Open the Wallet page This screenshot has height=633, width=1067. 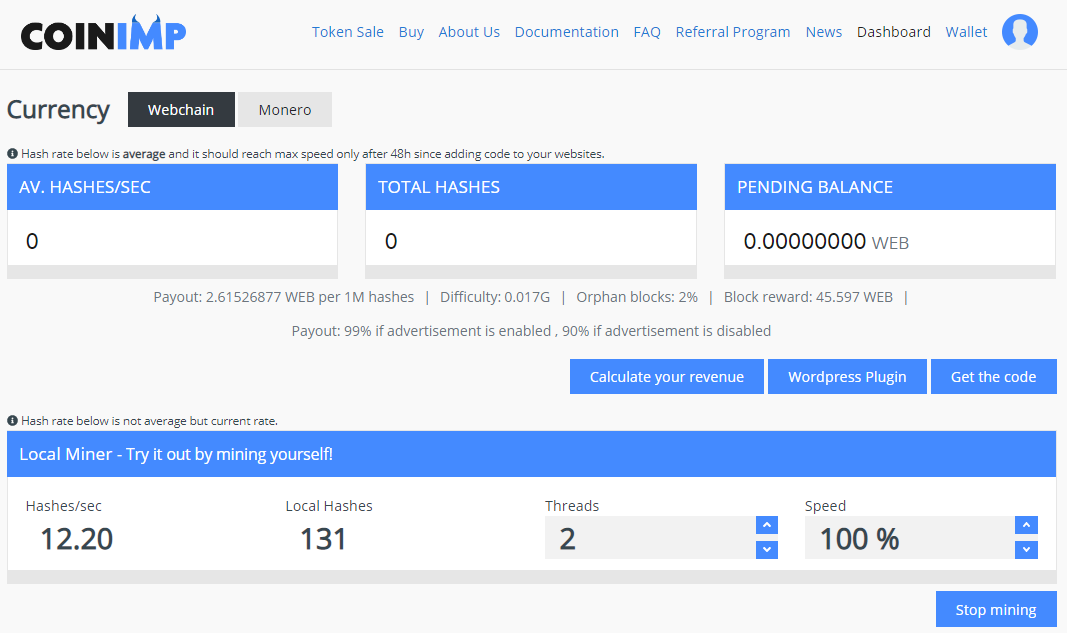966,32
